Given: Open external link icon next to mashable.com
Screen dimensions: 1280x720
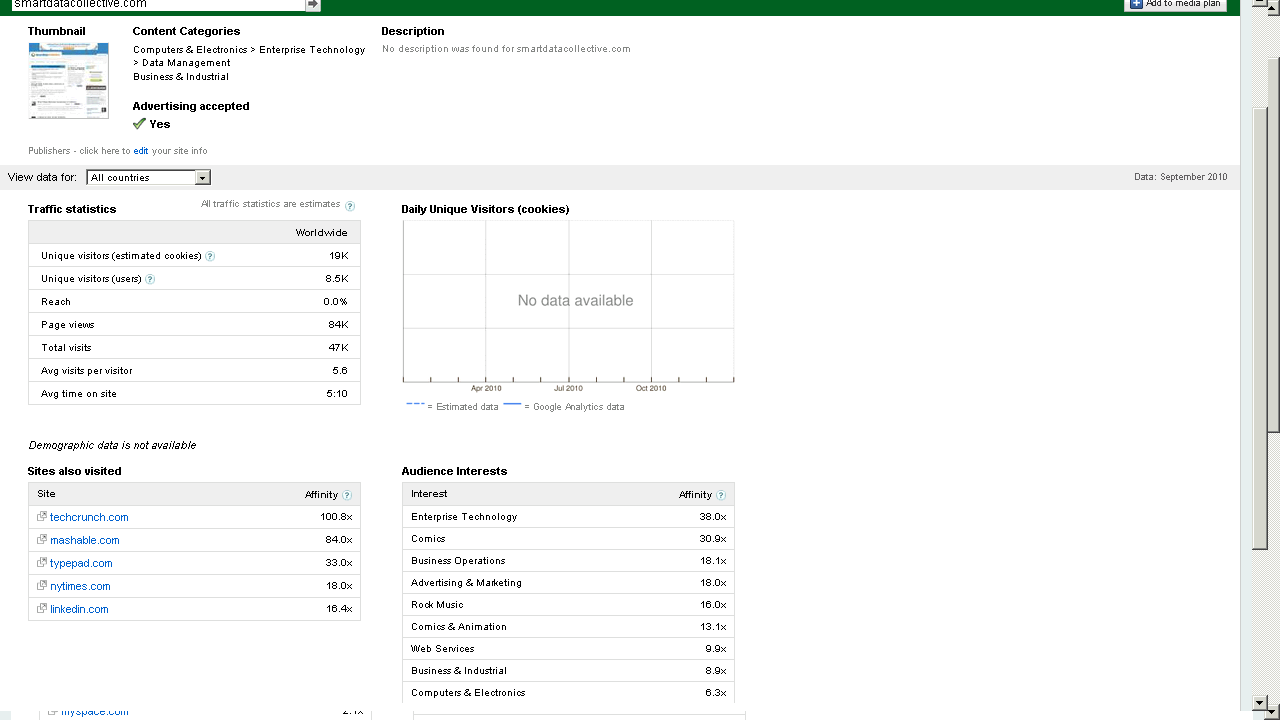Looking at the screenshot, I should click(x=42, y=540).
